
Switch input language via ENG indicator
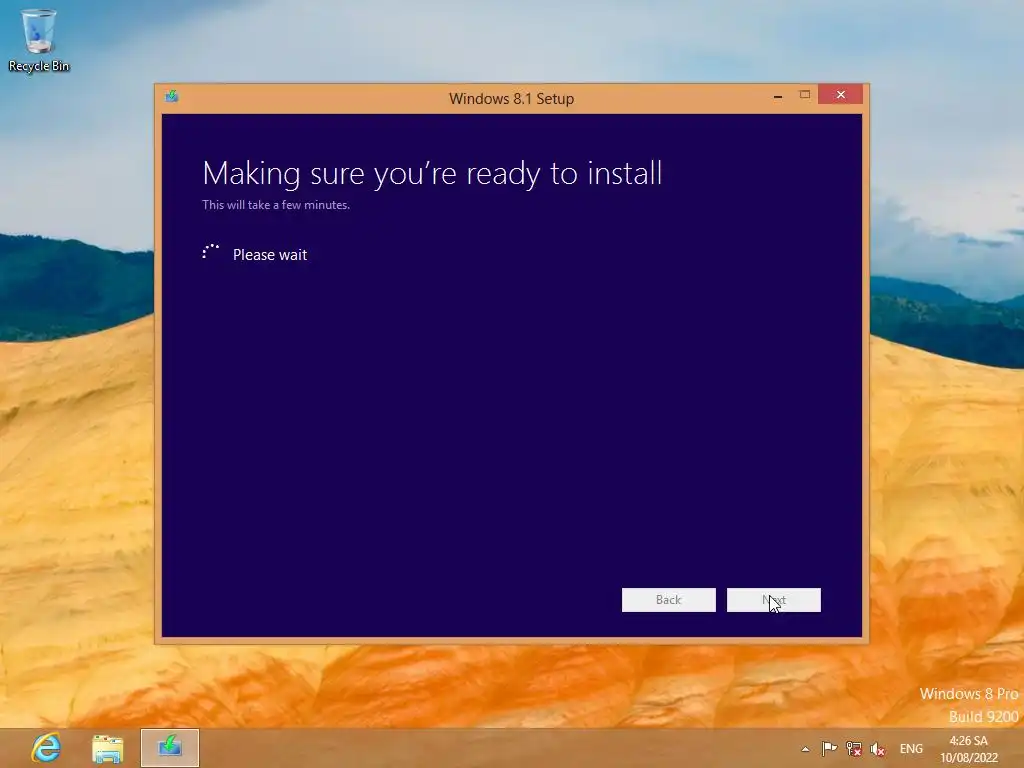[911, 748]
